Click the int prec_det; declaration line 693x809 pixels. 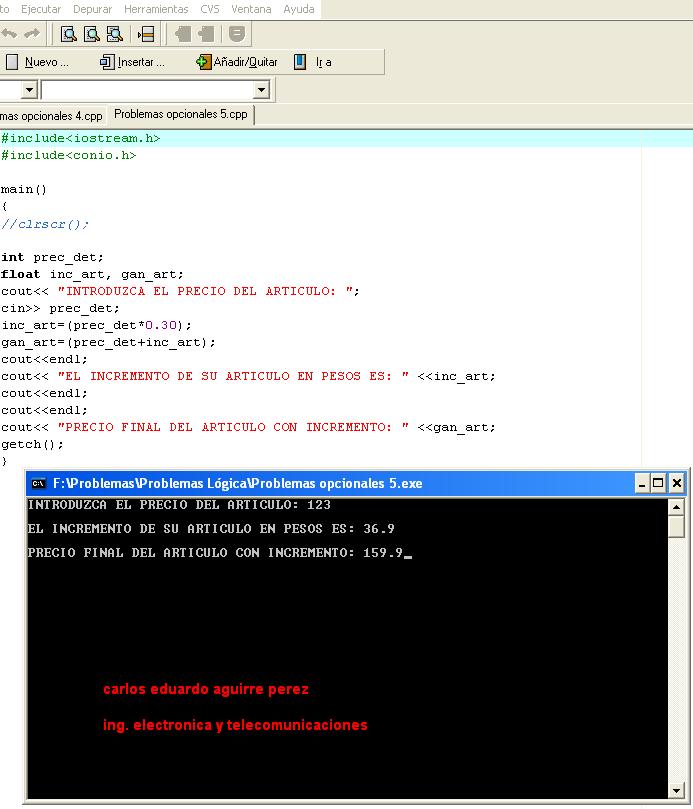(52, 257)
